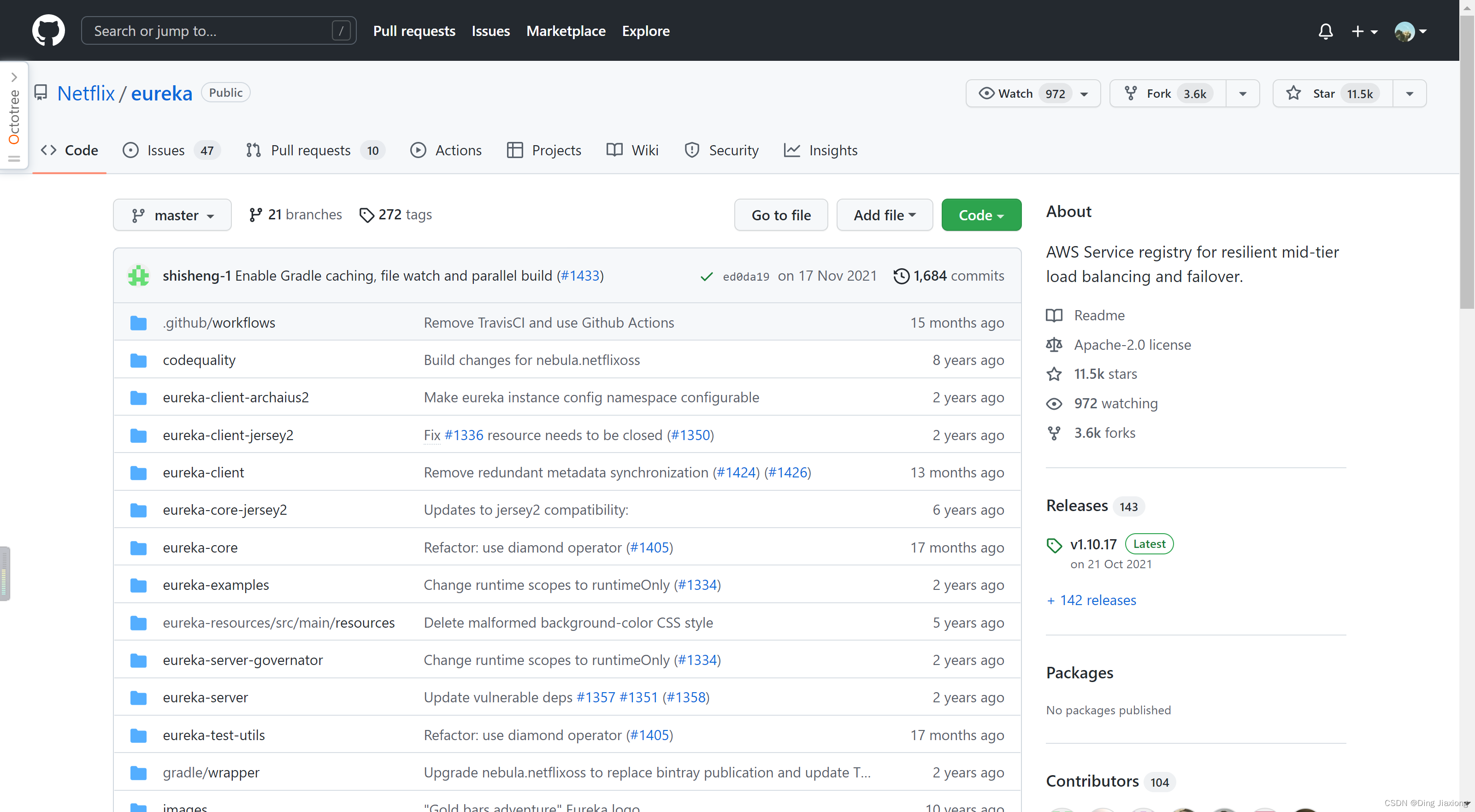
Task: Click the repository book icon beside Netflix
Action: 41,92
